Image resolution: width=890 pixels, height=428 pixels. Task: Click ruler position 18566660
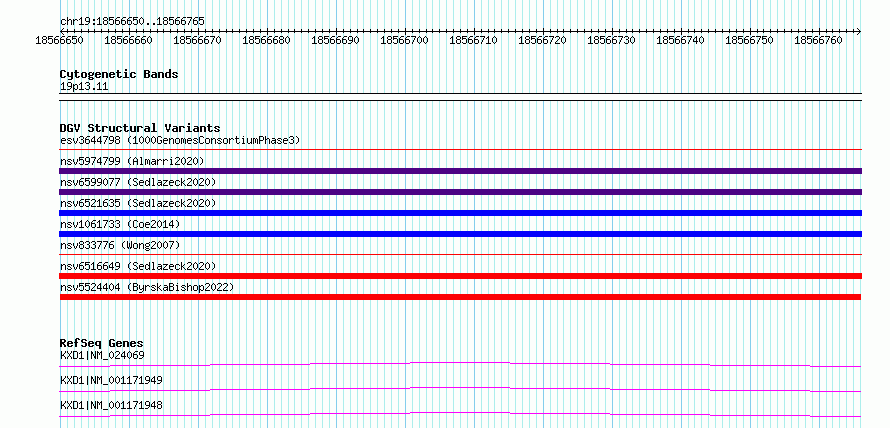tap(128, 40)
